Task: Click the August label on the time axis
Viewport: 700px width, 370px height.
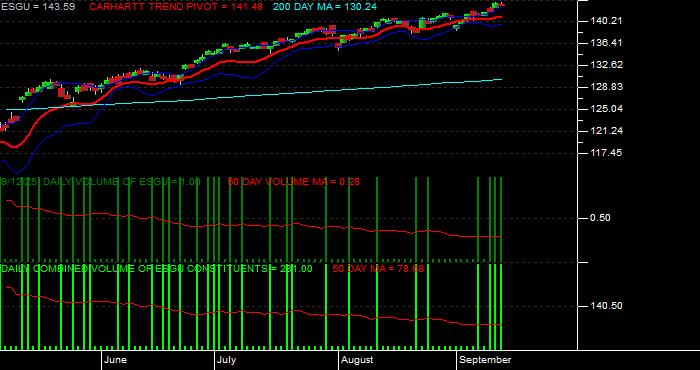Action: click(x=357, y=360)
